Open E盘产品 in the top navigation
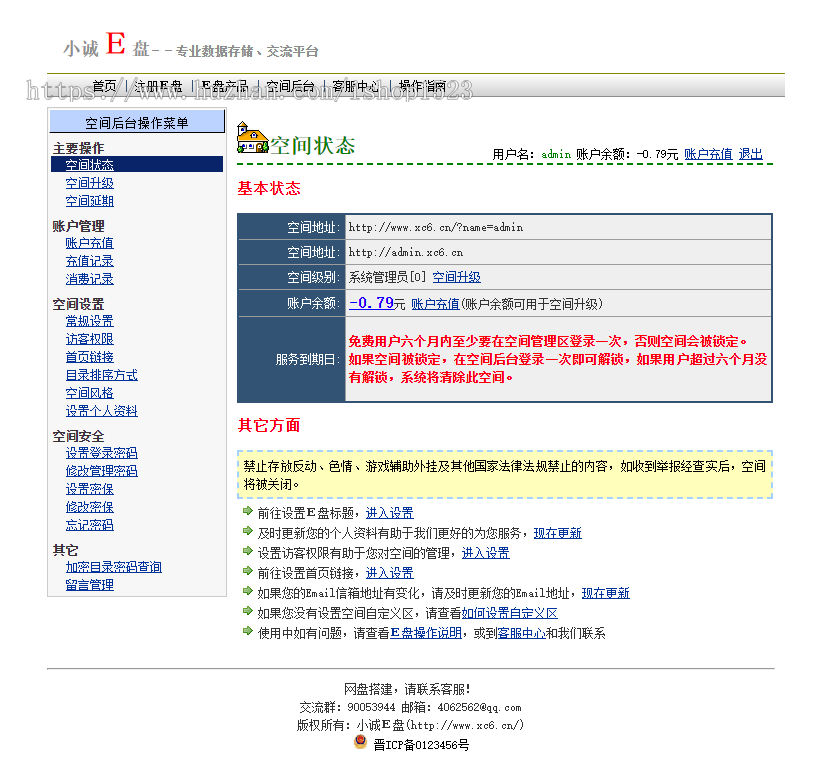833x784 pixels. click(224, 86)
